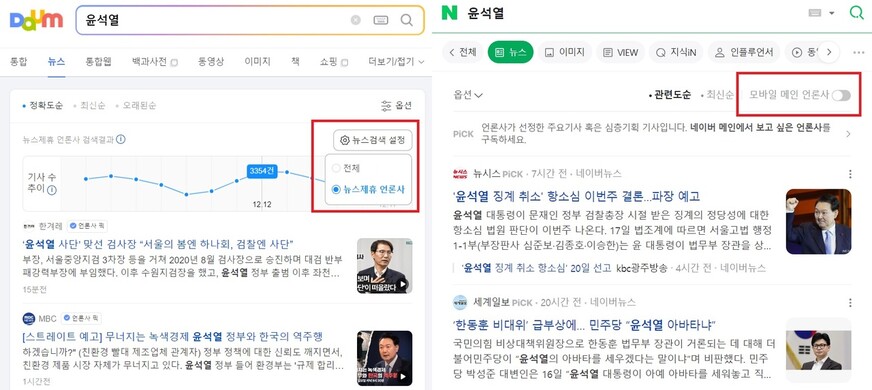Open the 뉴시스 publisher logo
Screen dimensions: 872x390
click(460, 174)
